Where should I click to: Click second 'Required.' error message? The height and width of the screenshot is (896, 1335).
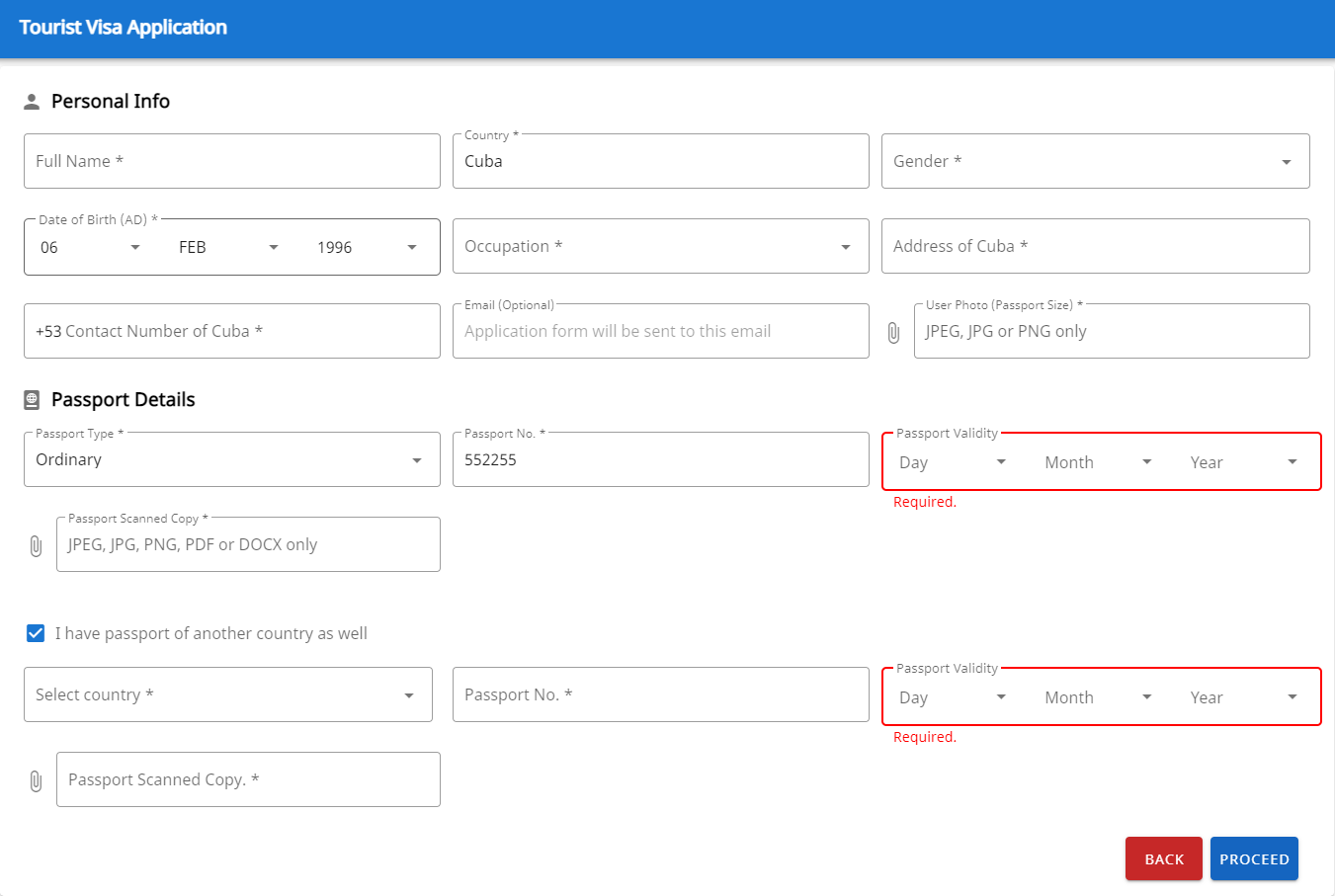(x=925, y=737)
